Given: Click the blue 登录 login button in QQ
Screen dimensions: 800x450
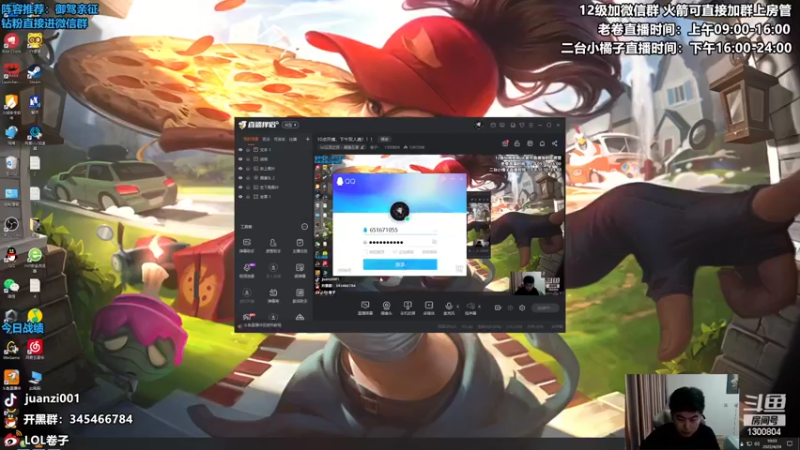Looking at the screenshot, I should pos(400,264).
